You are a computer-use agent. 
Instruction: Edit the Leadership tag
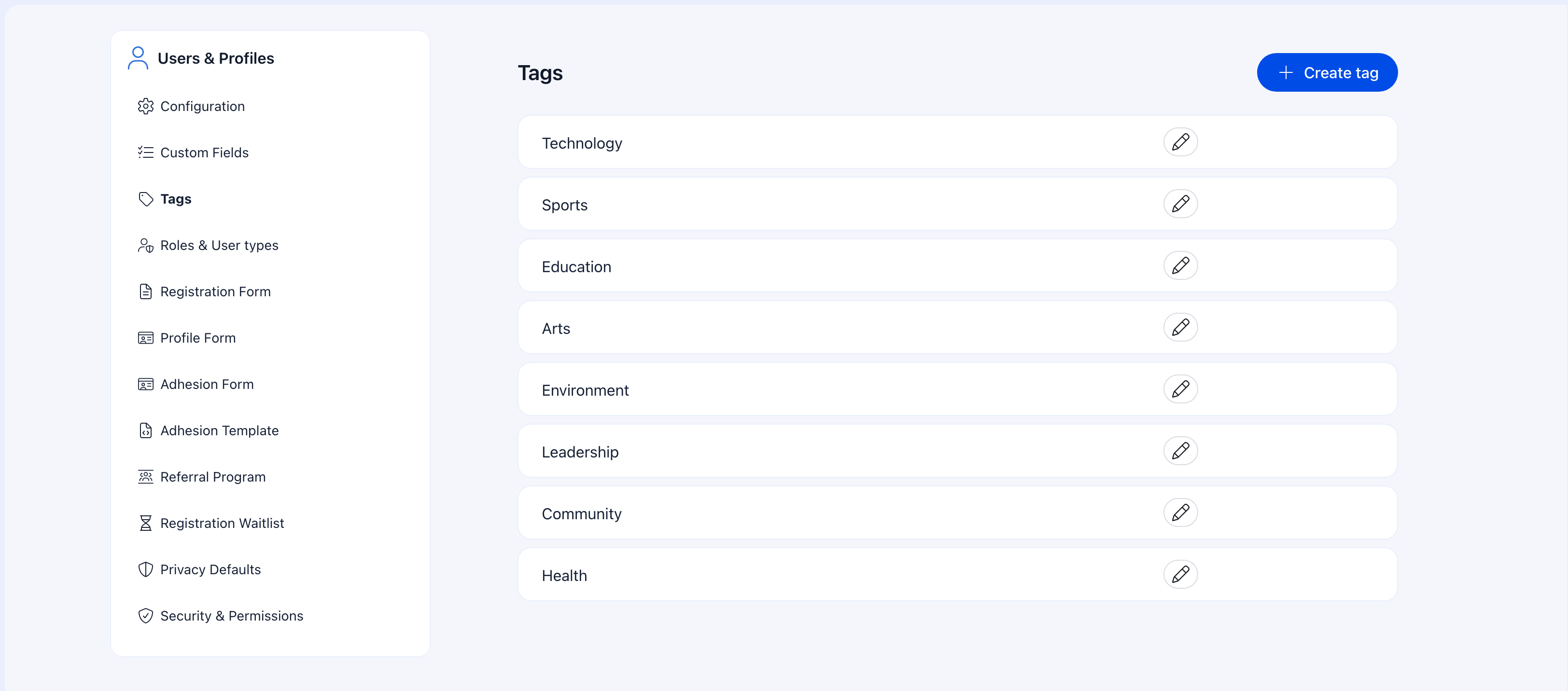coord(1180,451)
